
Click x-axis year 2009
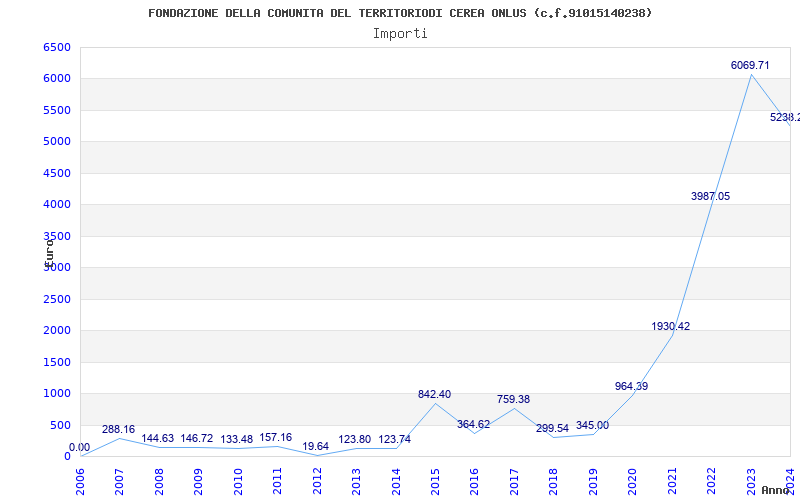tap(198, 482)
